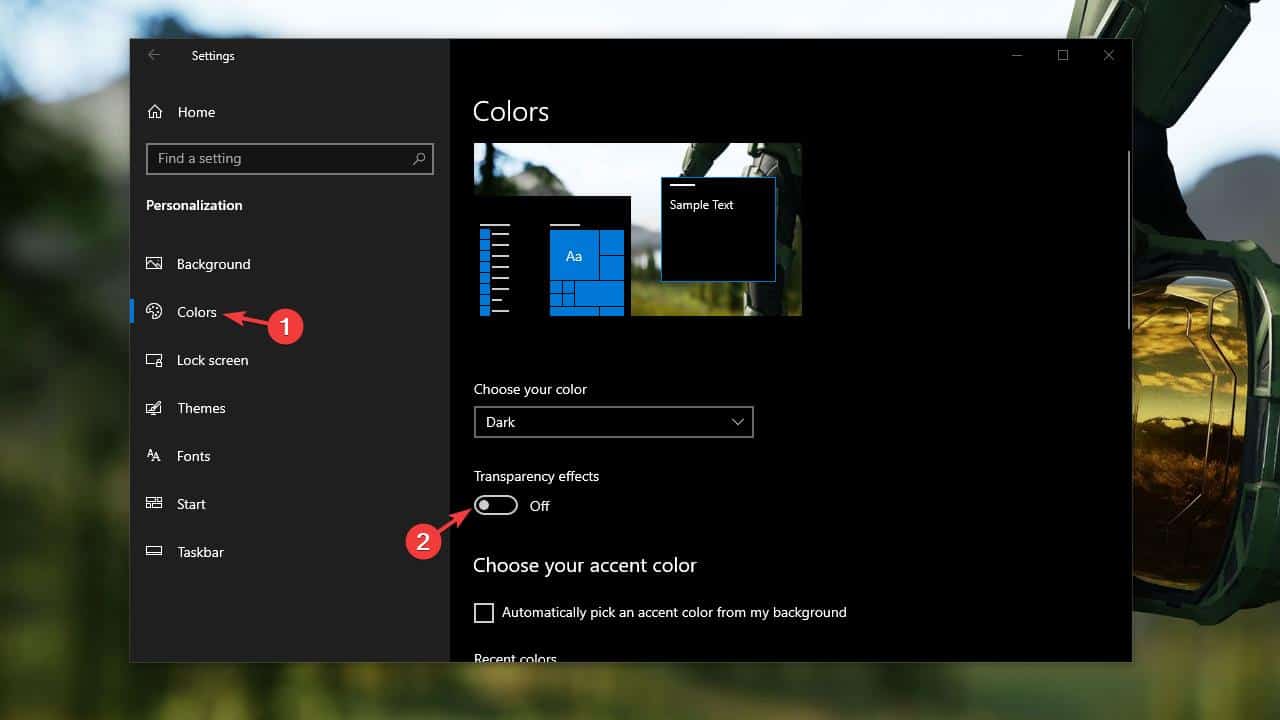Click the Colors palette icon
Image resolution: width=1280 pixels, height=720 pixels.
pyautogui.click(x=154, y=312)
